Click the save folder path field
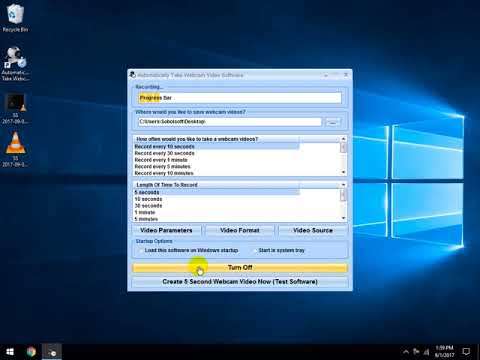Viewport: 480px width, 360px height. [230, 122]
